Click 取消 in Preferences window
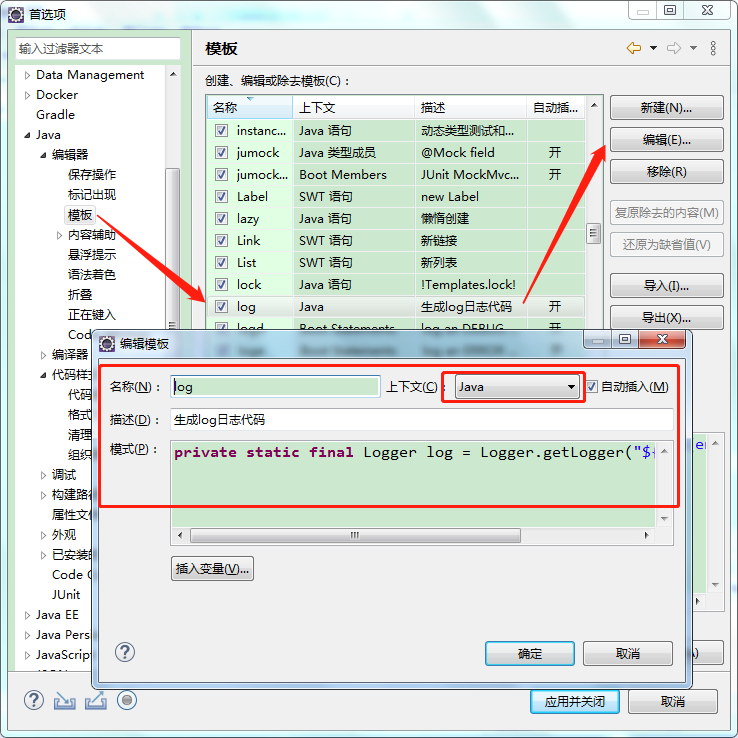 (x=673, y=702)
